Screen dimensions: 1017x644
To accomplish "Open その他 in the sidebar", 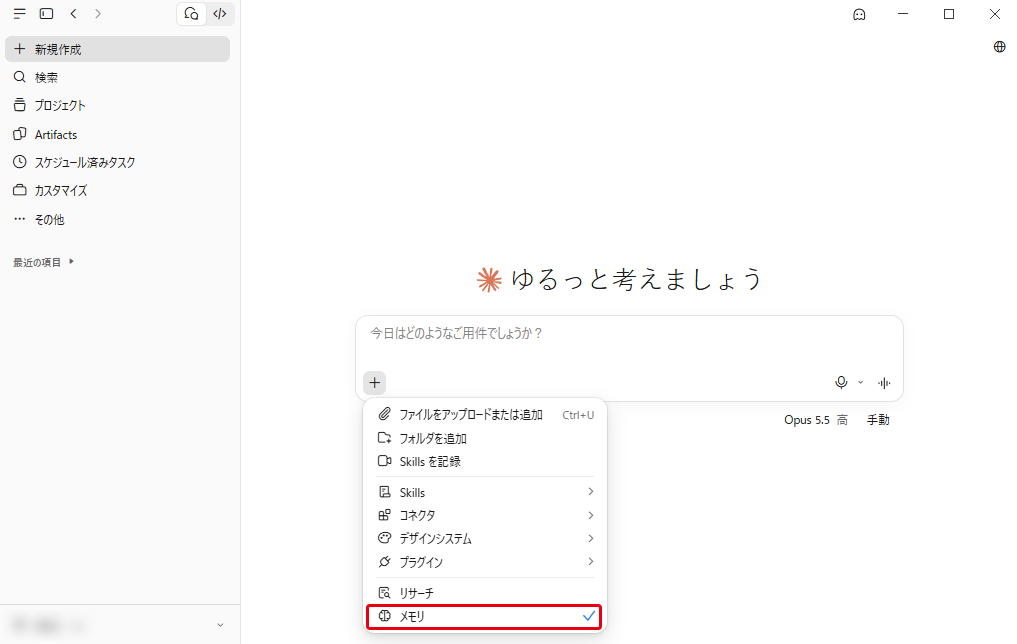I will (117, 220).
